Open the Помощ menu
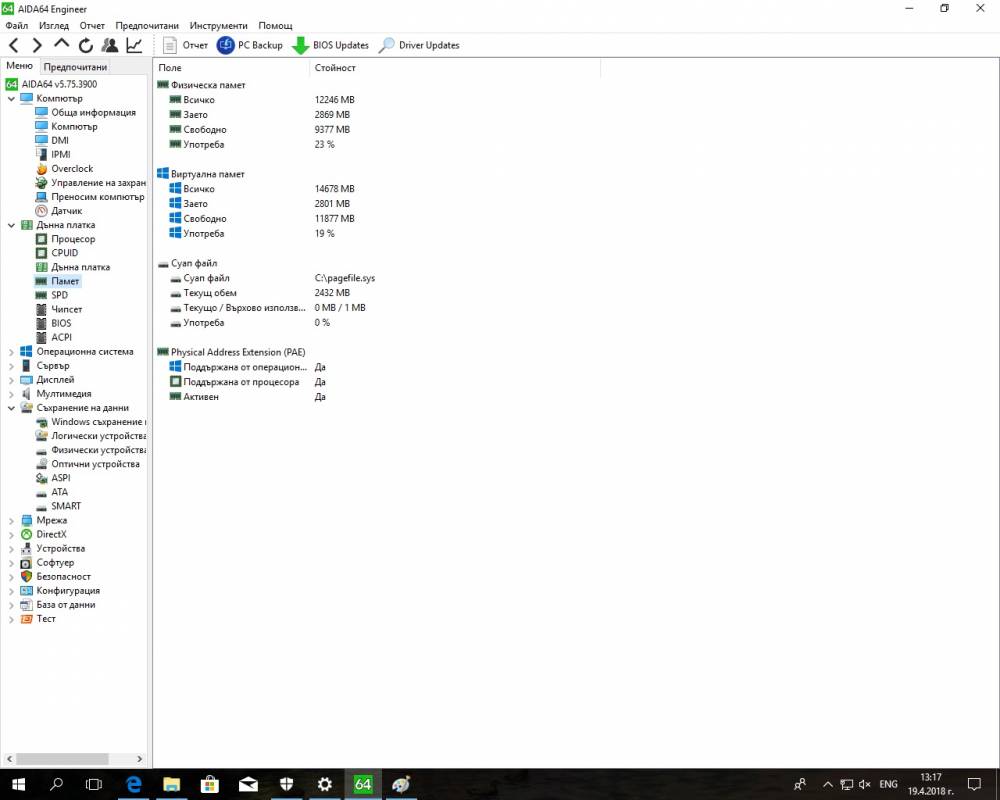Viewport: 1000px width, 800px height. click(276, 26)
